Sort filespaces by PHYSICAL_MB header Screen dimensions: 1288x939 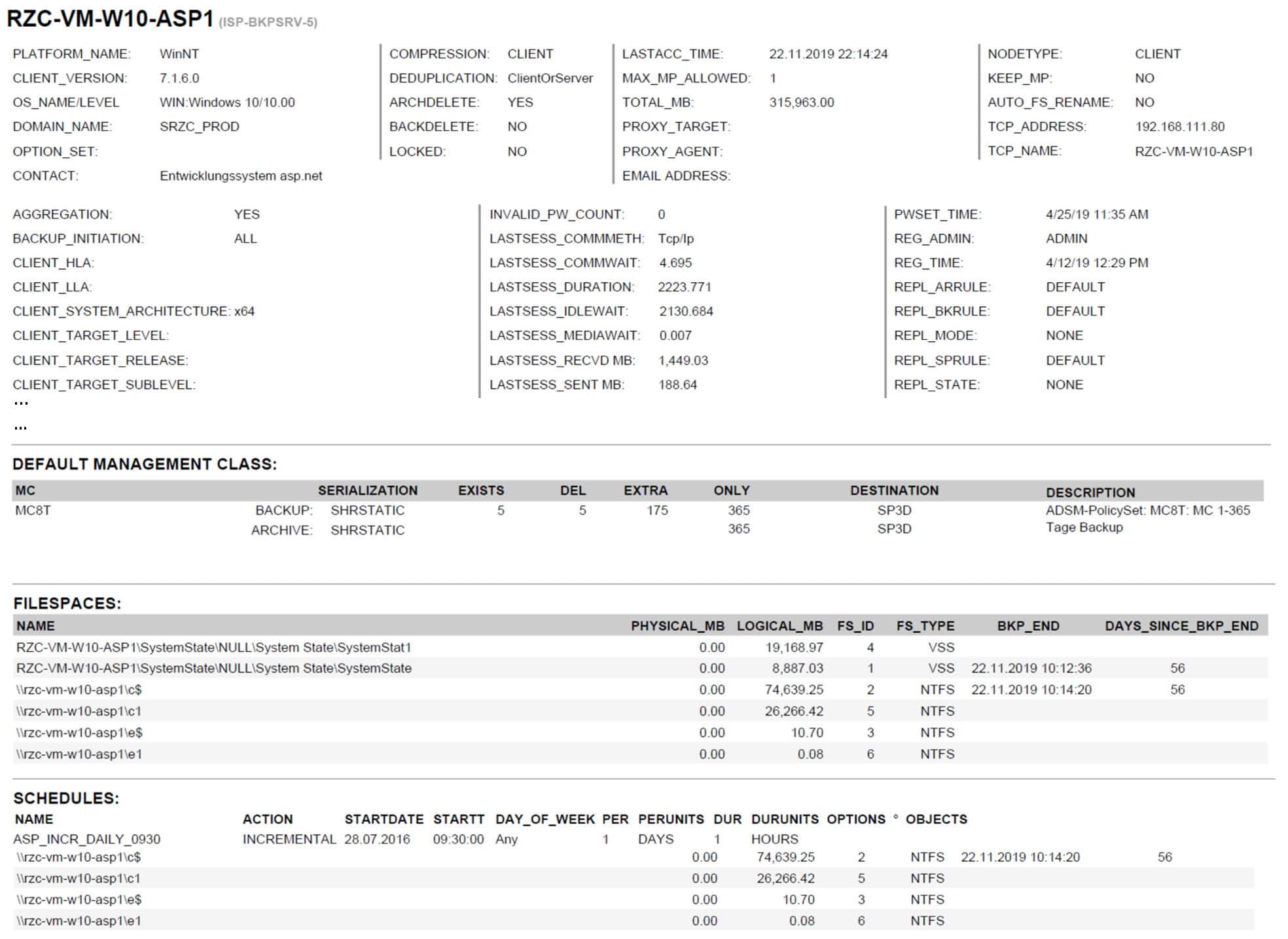point(677,626)
